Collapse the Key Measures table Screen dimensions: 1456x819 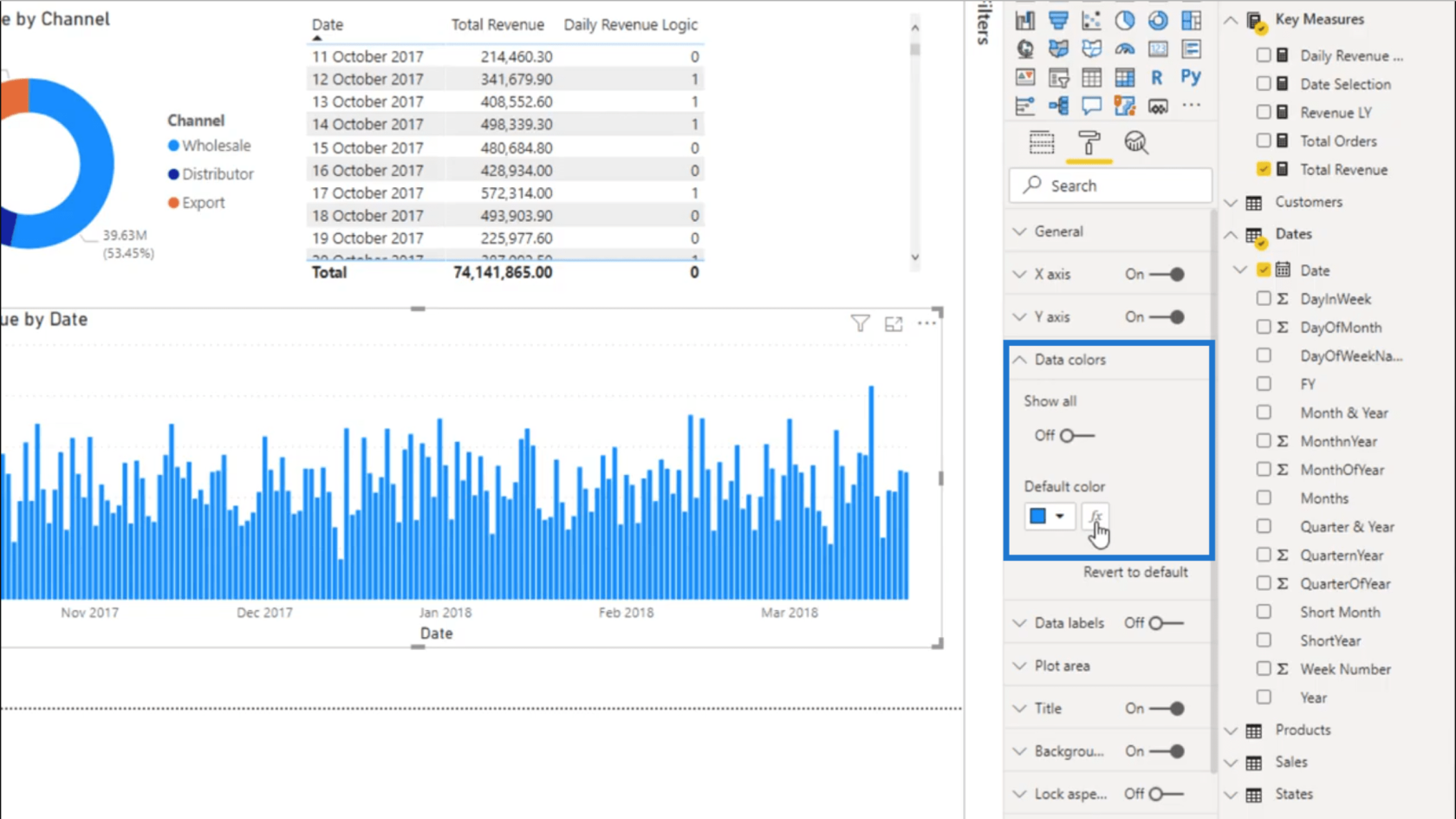pos(1231,20)
